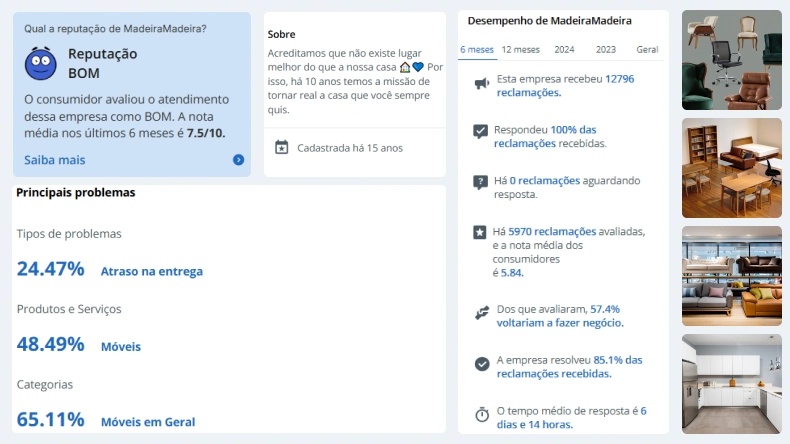
Task: Open the sofas showroom thumbnail
Action: pyautogui.click(x=732, y=276)
